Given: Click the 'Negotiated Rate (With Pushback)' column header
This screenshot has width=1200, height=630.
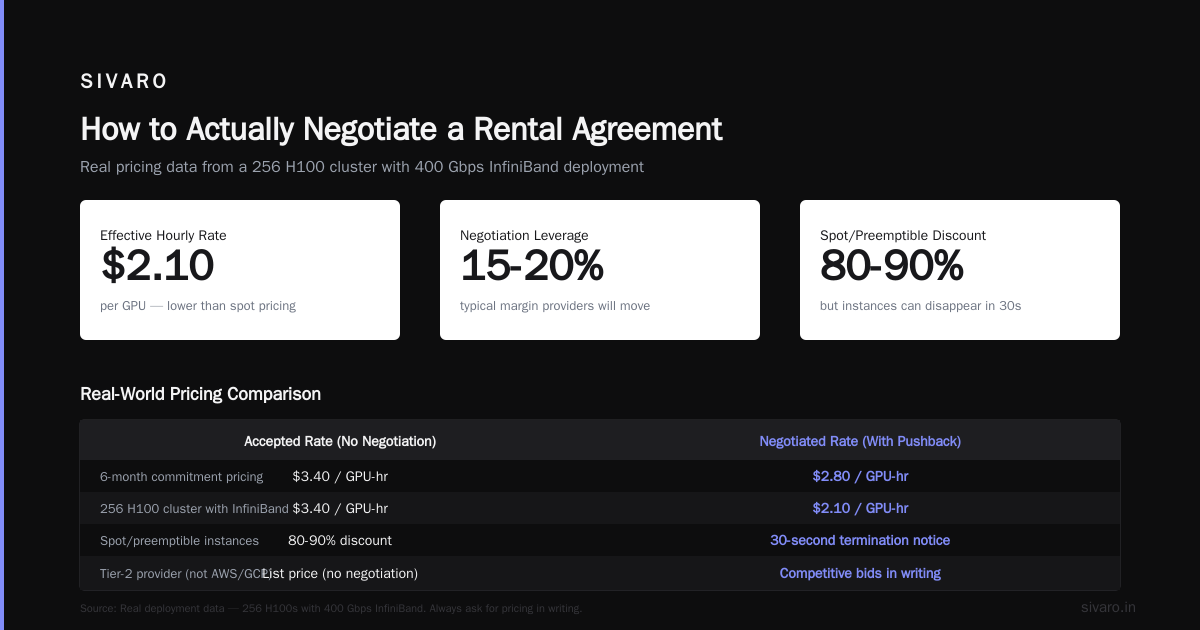Looking at the screenshot, I should pyautogui.click(x=860, y=441).
